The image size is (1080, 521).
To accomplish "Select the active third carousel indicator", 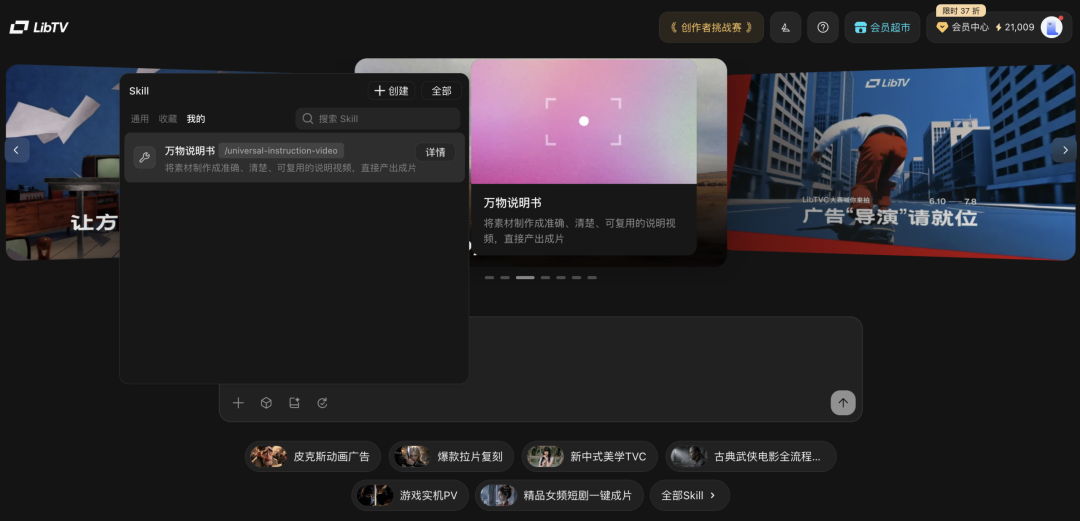I will 525,278.
